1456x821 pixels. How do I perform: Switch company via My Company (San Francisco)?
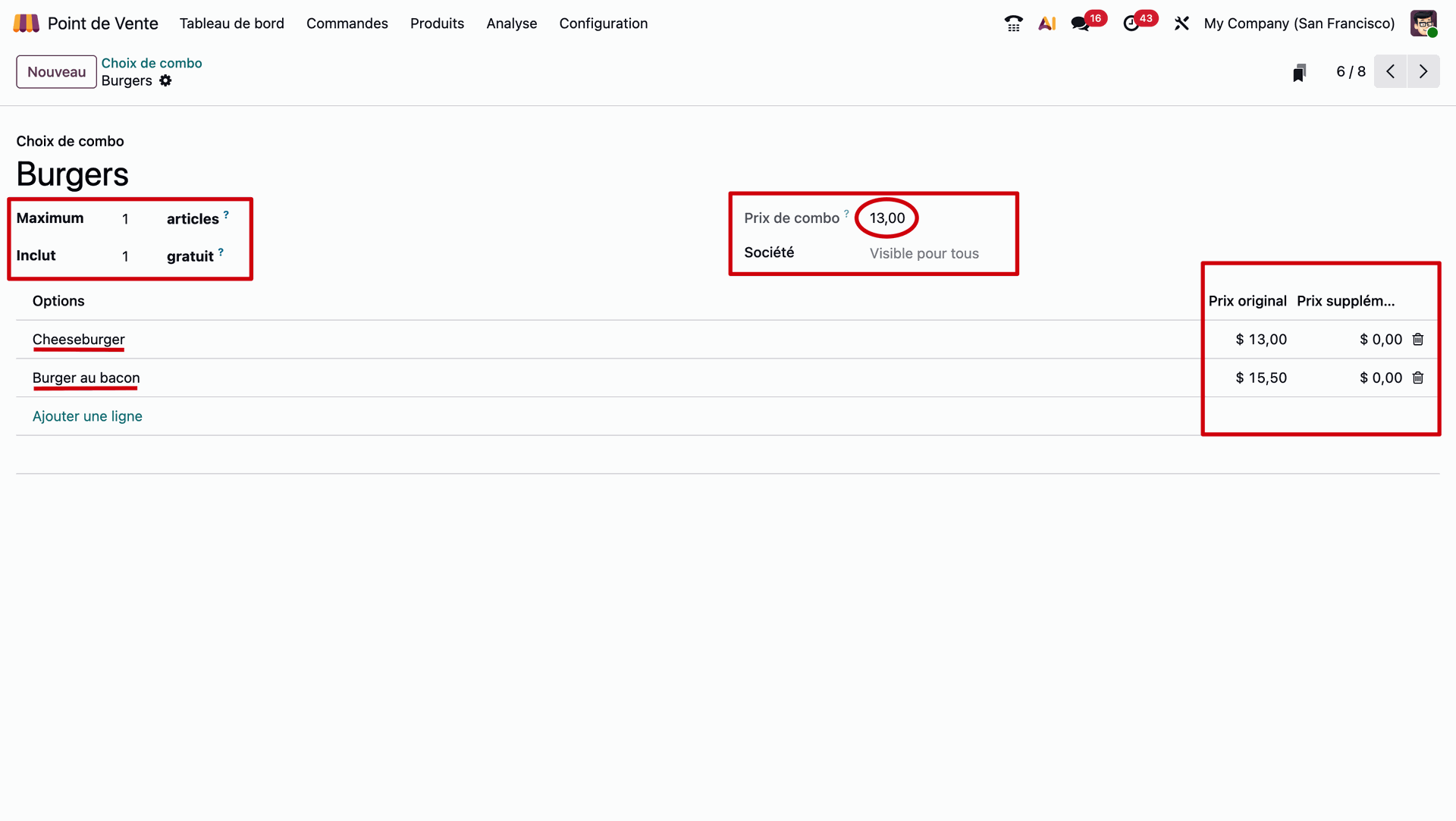(x=1299, y=24)
